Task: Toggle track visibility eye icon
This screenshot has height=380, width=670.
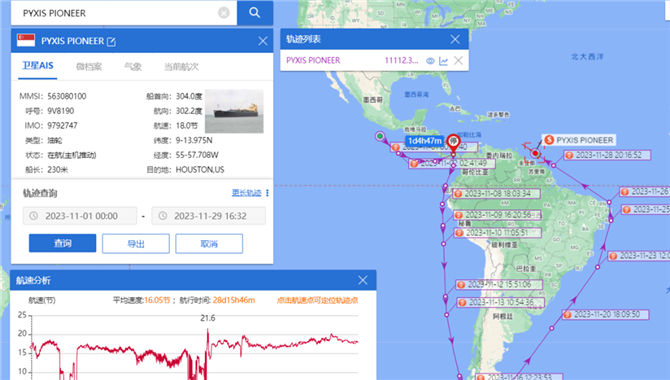Action: 430,61
